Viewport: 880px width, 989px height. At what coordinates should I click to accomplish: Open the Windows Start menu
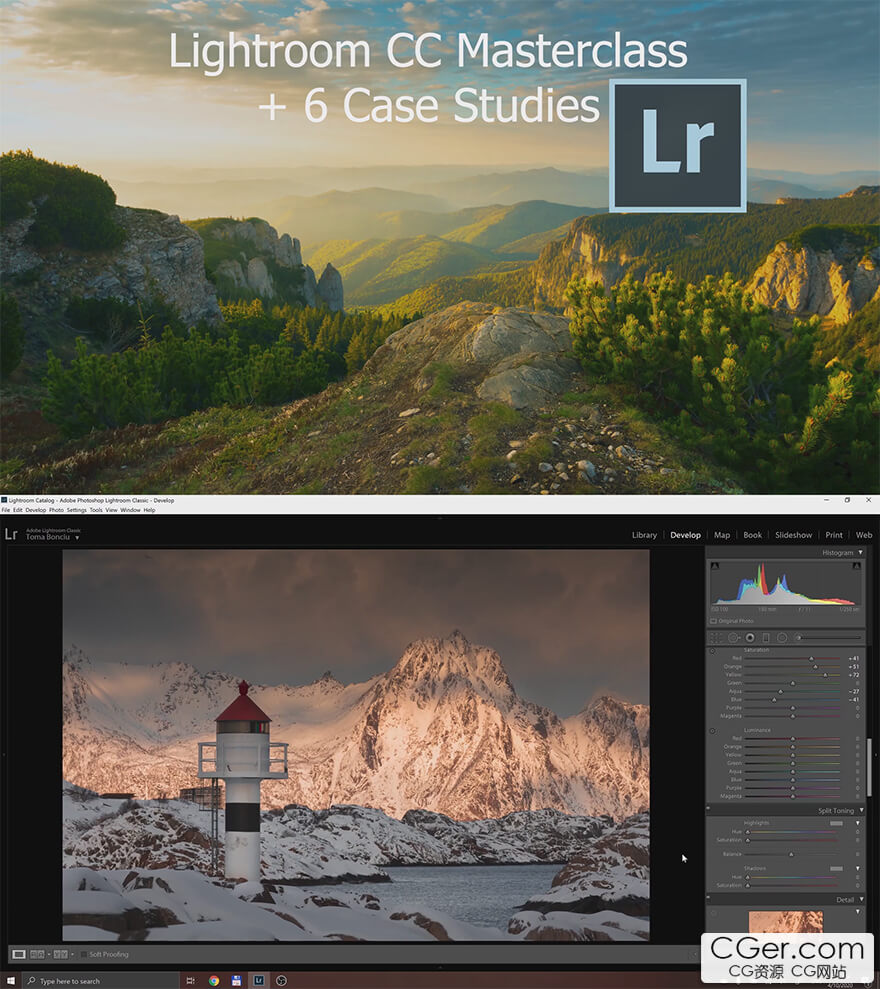[x=11, y=981]
